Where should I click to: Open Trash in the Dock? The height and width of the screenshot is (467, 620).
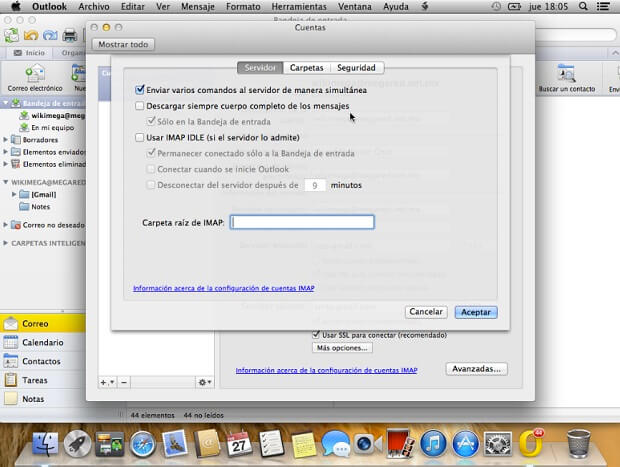coord(578,444)
